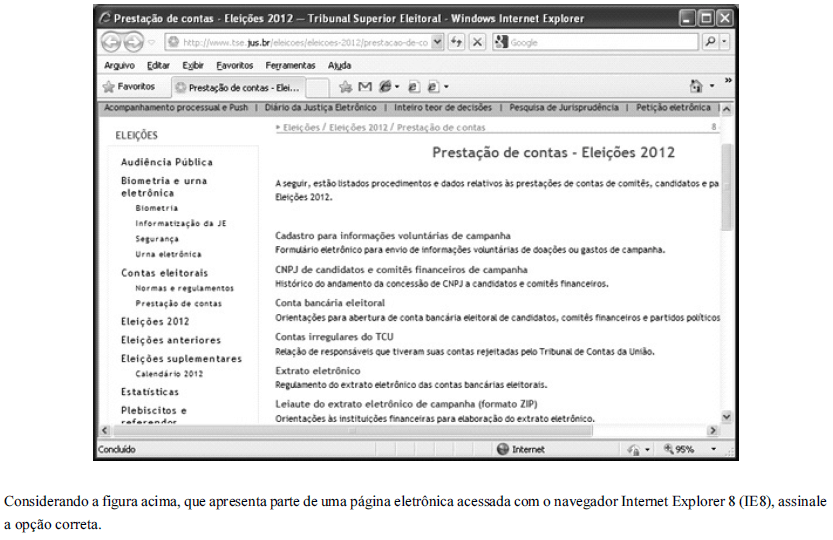Open Favoritos center with the star button
Image resolution: width=833 pixels, height=540 pixels.
coord(129,87)
